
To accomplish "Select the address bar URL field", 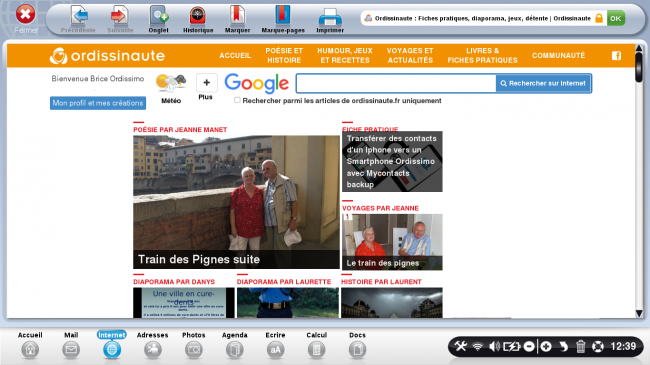I will (x=483, y=18).
